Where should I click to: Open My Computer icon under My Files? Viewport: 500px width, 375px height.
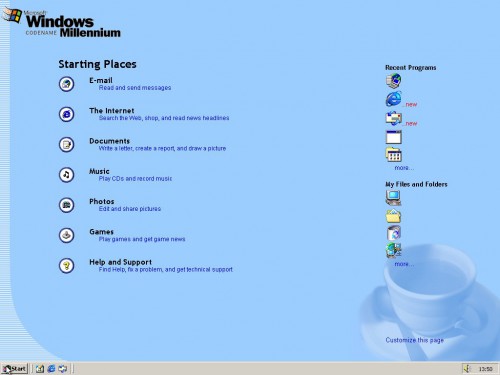(394, 198)
